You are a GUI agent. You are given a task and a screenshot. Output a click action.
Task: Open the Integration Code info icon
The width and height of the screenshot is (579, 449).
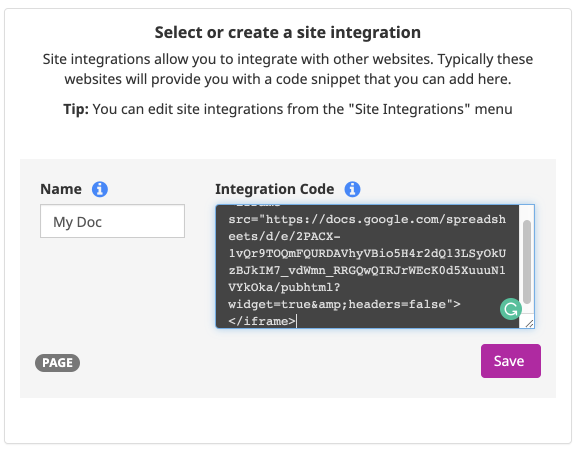352,189
